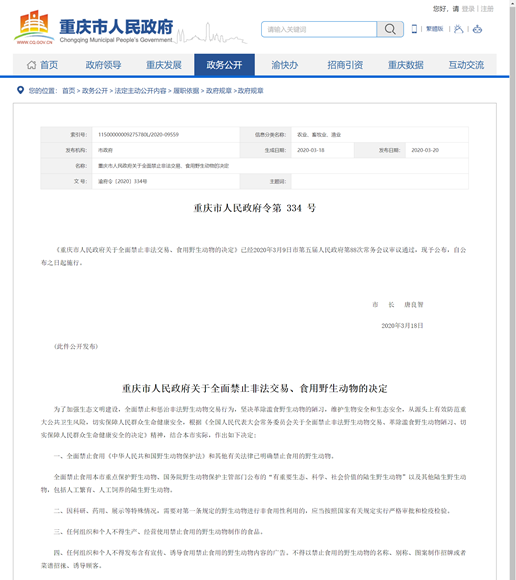Viewport: 516px width, 580px height.
Task: Switch to 繁體版 traditional Chinese
Action: pos(435,29)
